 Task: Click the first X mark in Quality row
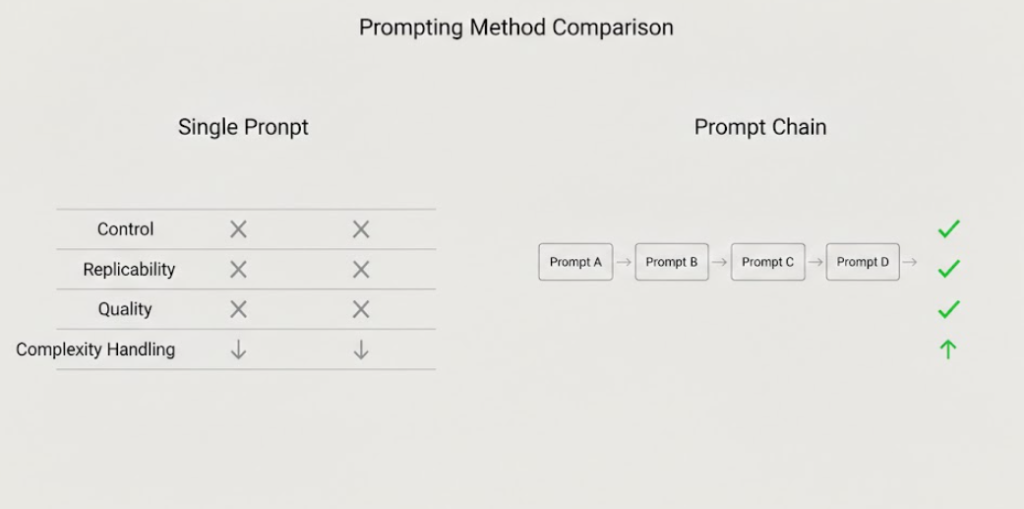pyautogui.click(x=238, y=309)
